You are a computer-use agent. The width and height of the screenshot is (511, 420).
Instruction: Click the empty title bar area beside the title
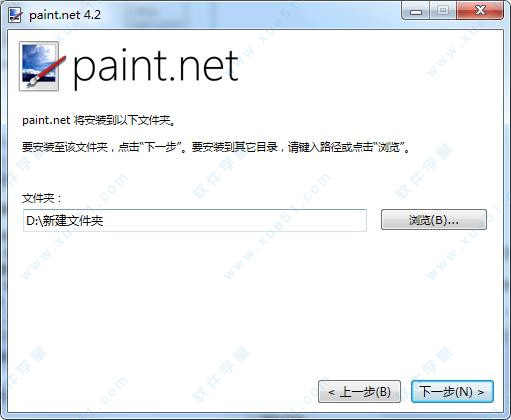pos(250,15)
